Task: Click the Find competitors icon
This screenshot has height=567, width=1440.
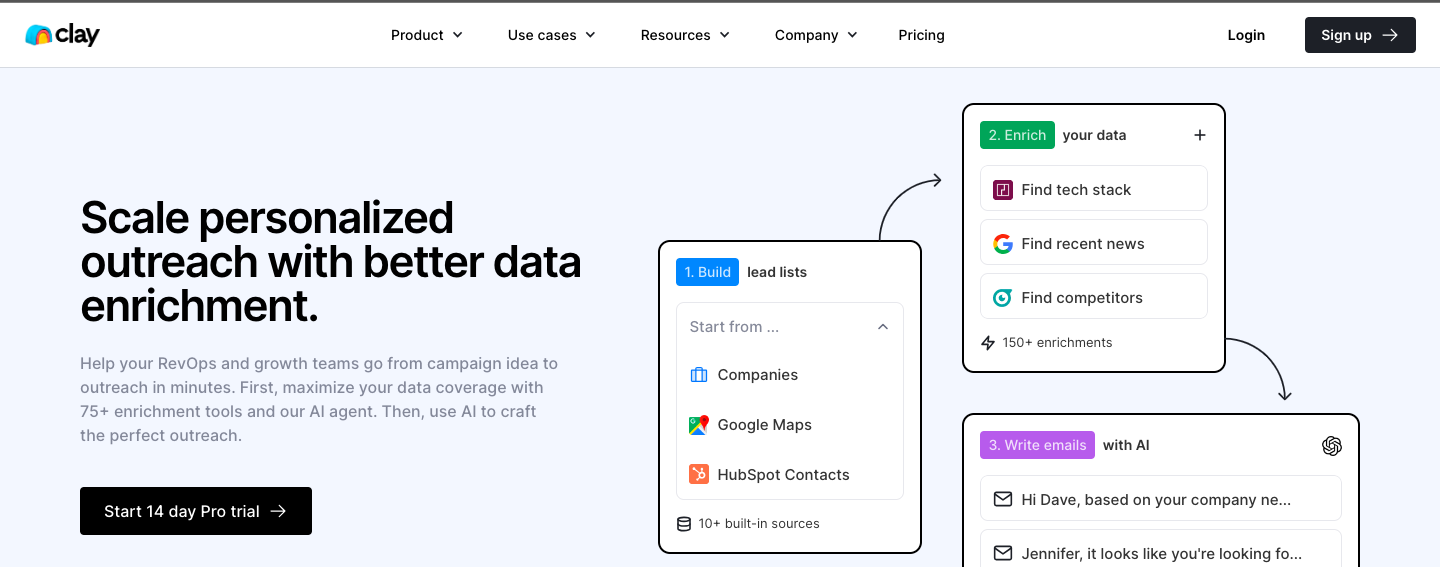Action: (1002, 298)
